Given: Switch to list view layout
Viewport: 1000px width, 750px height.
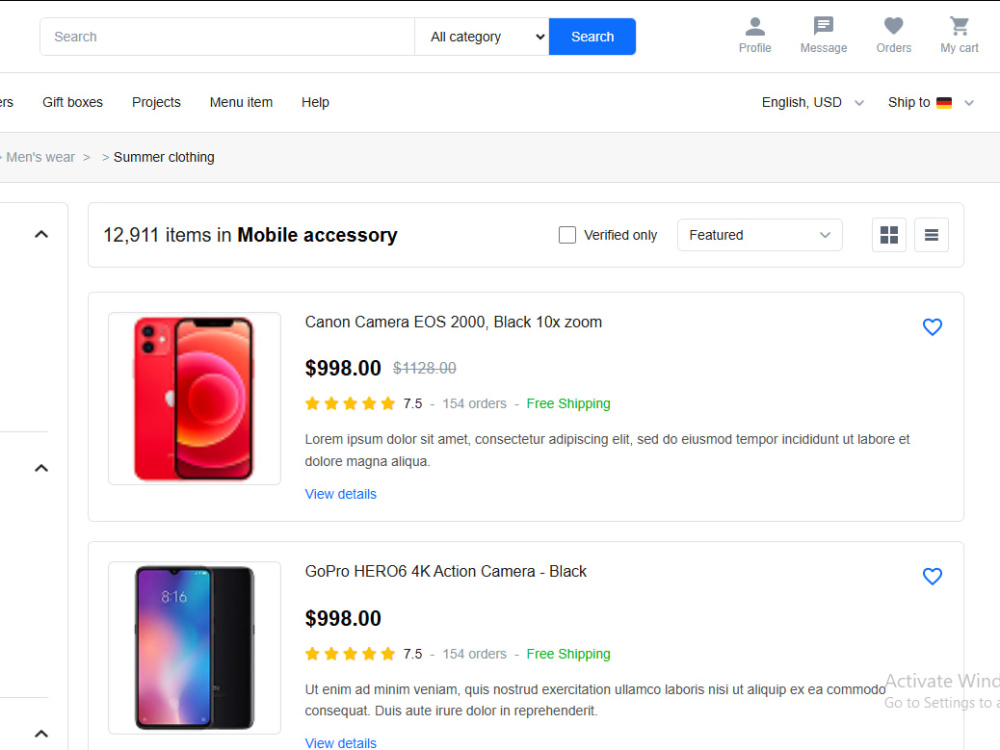Looking at the screenshot, I should click(x=931, y=235).
